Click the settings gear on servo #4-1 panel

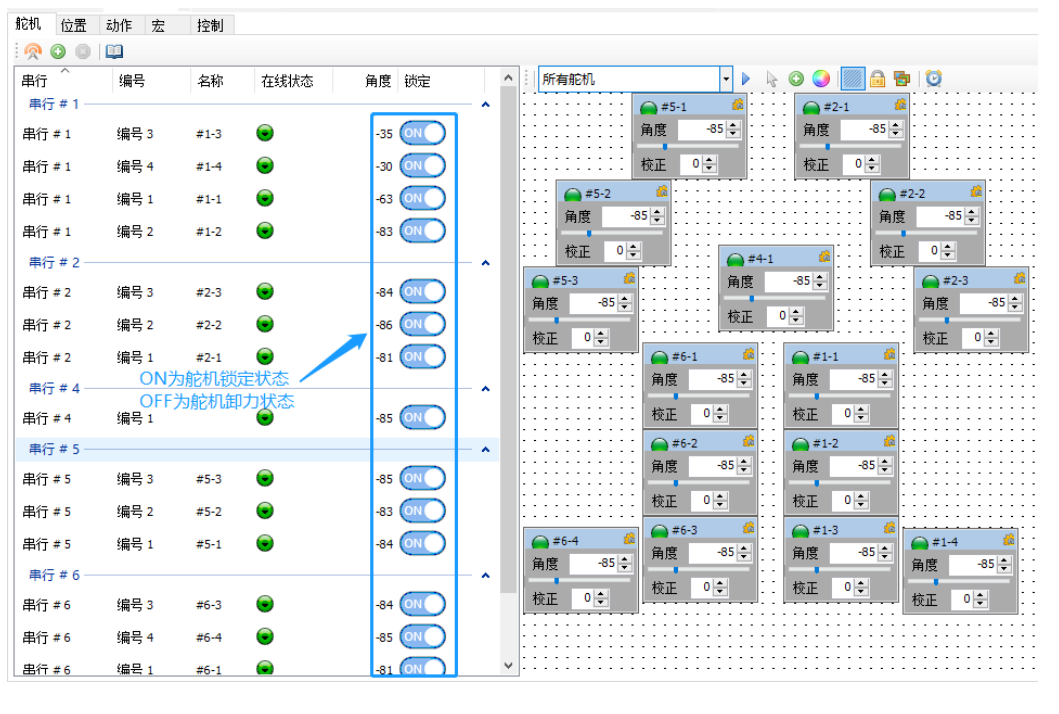tap(824, 258)
